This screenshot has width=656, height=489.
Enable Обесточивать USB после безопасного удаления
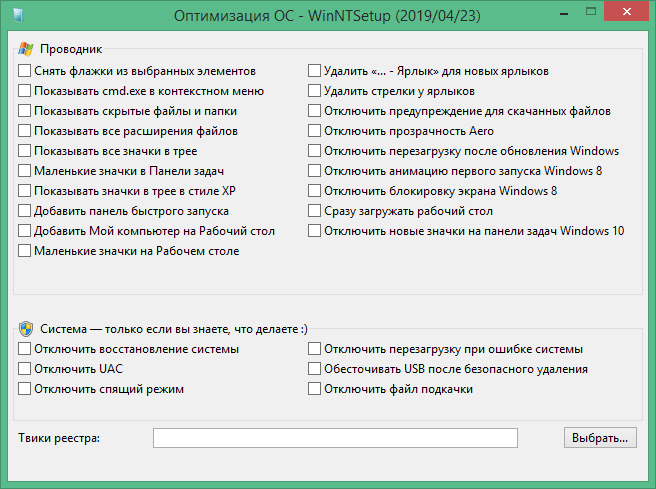[x=314, y=369]
